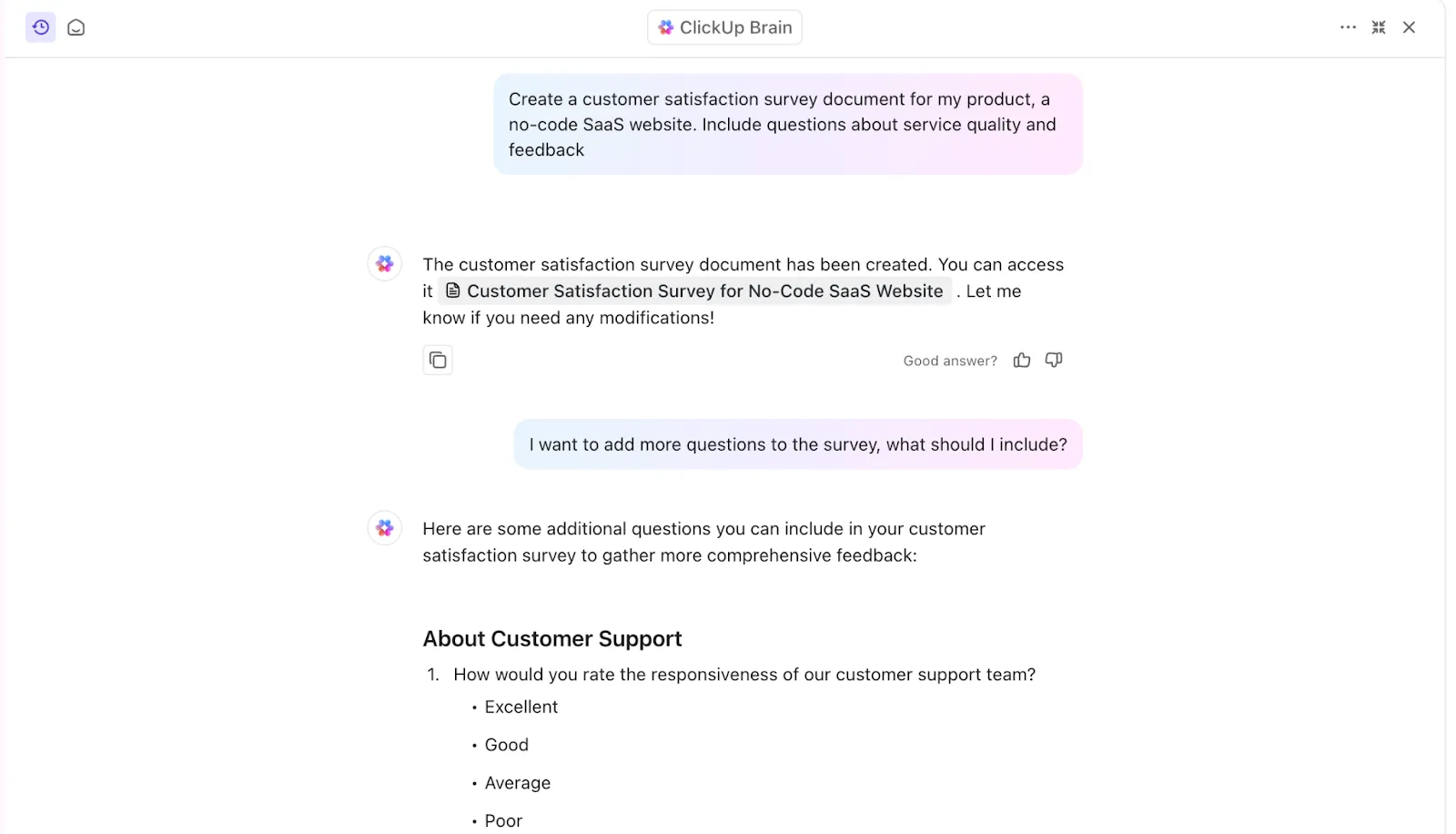
Task: Open the chat history icon
Action: (41, 27)
